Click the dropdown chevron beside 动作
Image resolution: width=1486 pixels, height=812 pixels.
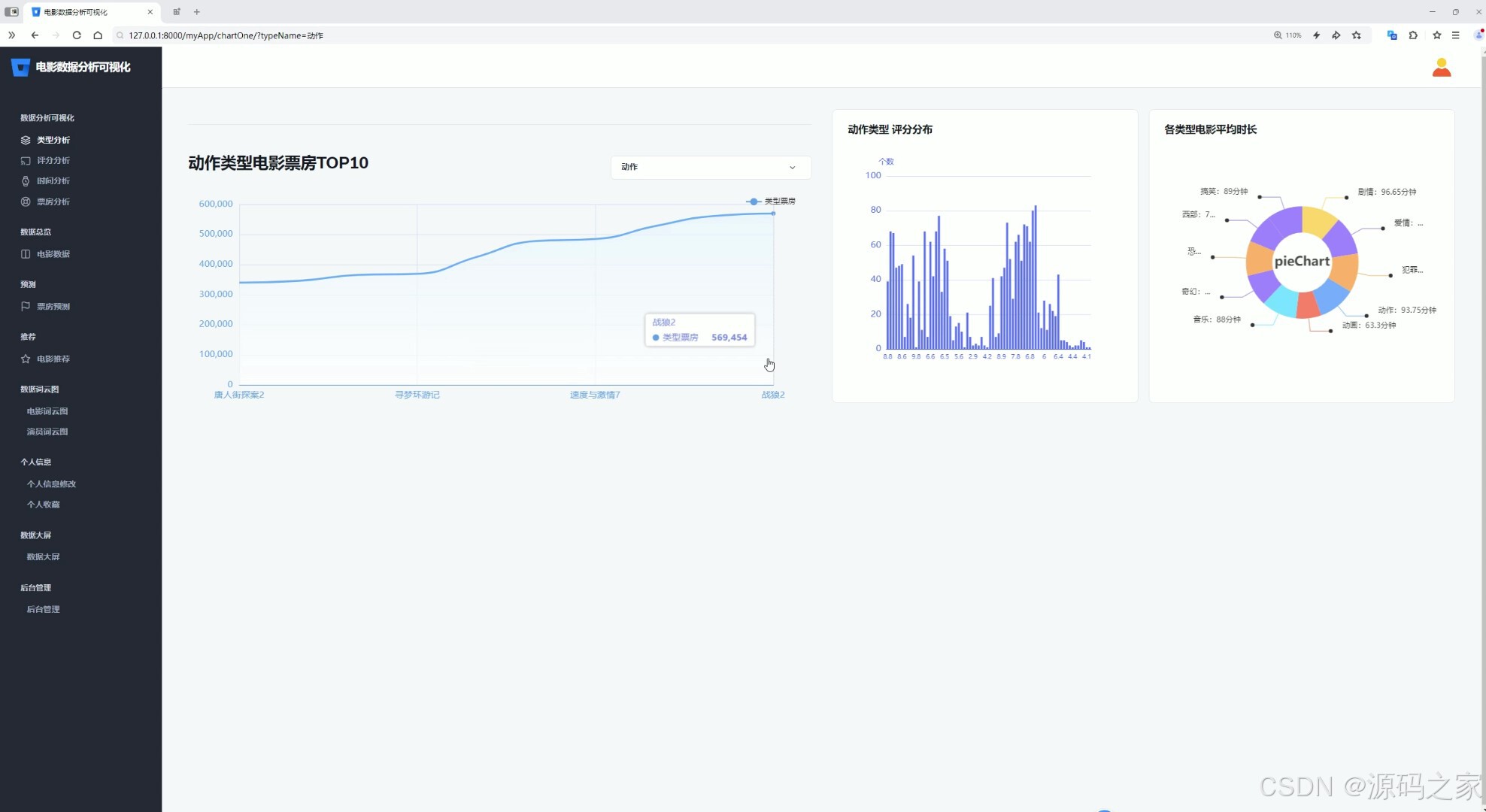coord(792,168)
